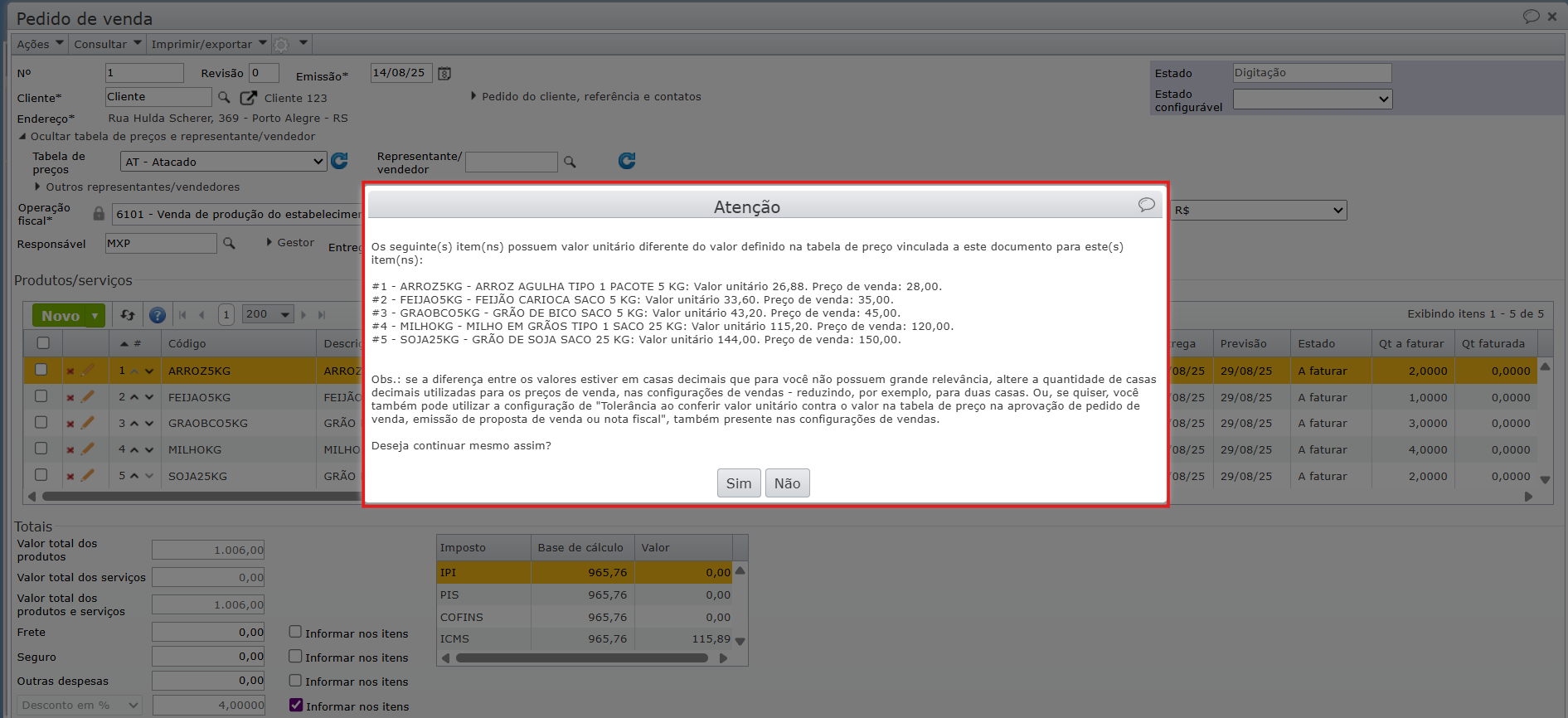Click the Previsão column header
1568x718 pixels.
[x=1251, y=343]
